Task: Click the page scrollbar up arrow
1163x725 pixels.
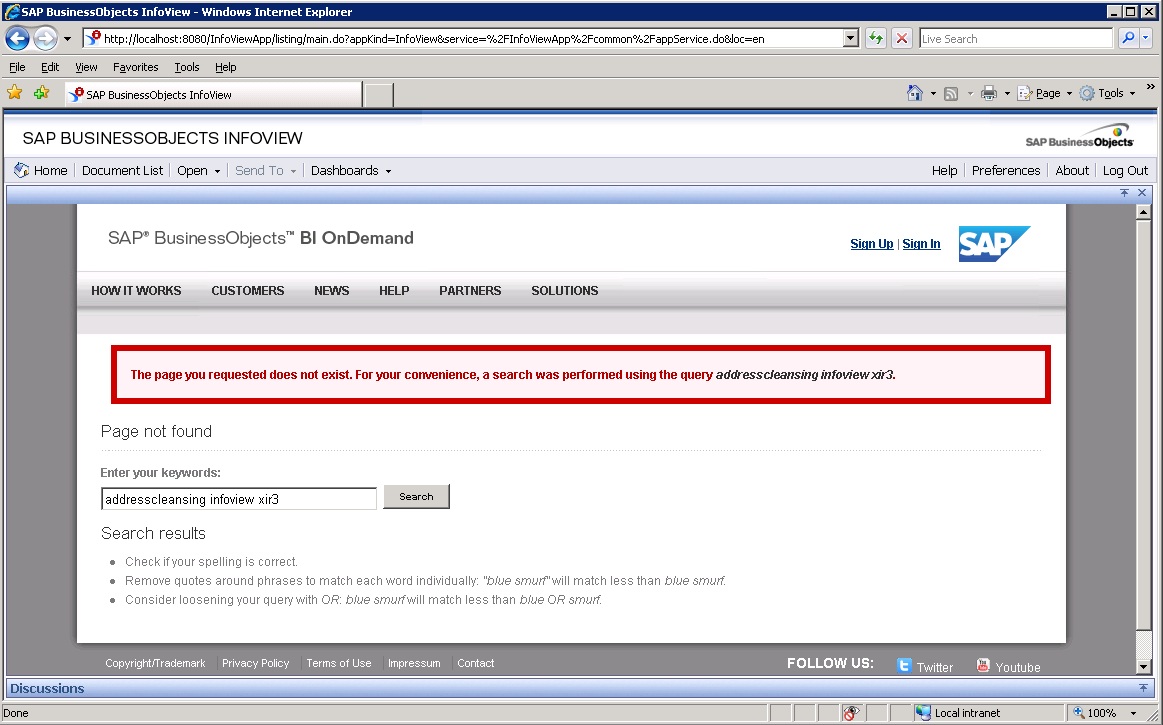Action: [1143, 212]
